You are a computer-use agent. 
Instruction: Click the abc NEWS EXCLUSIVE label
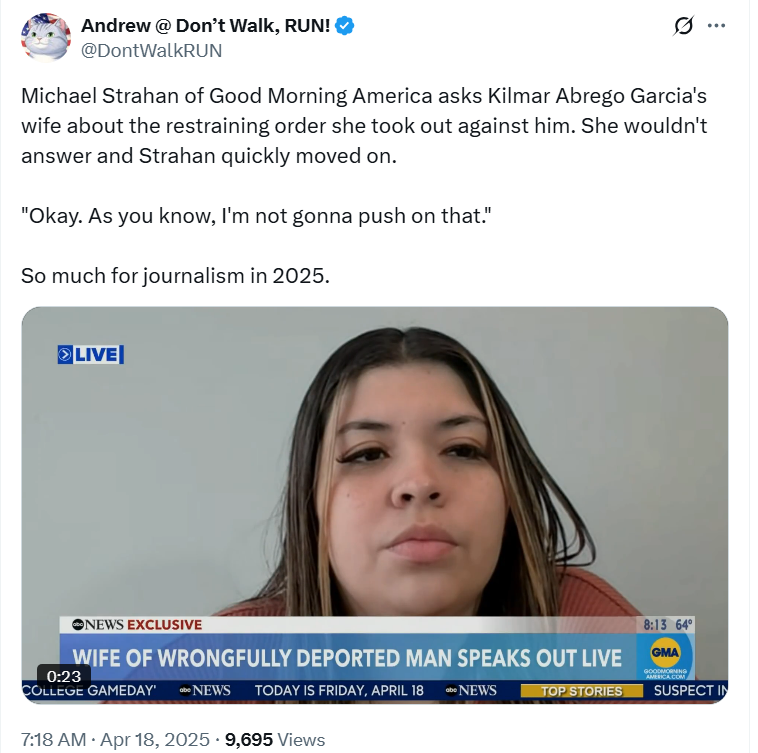[137, 624]
